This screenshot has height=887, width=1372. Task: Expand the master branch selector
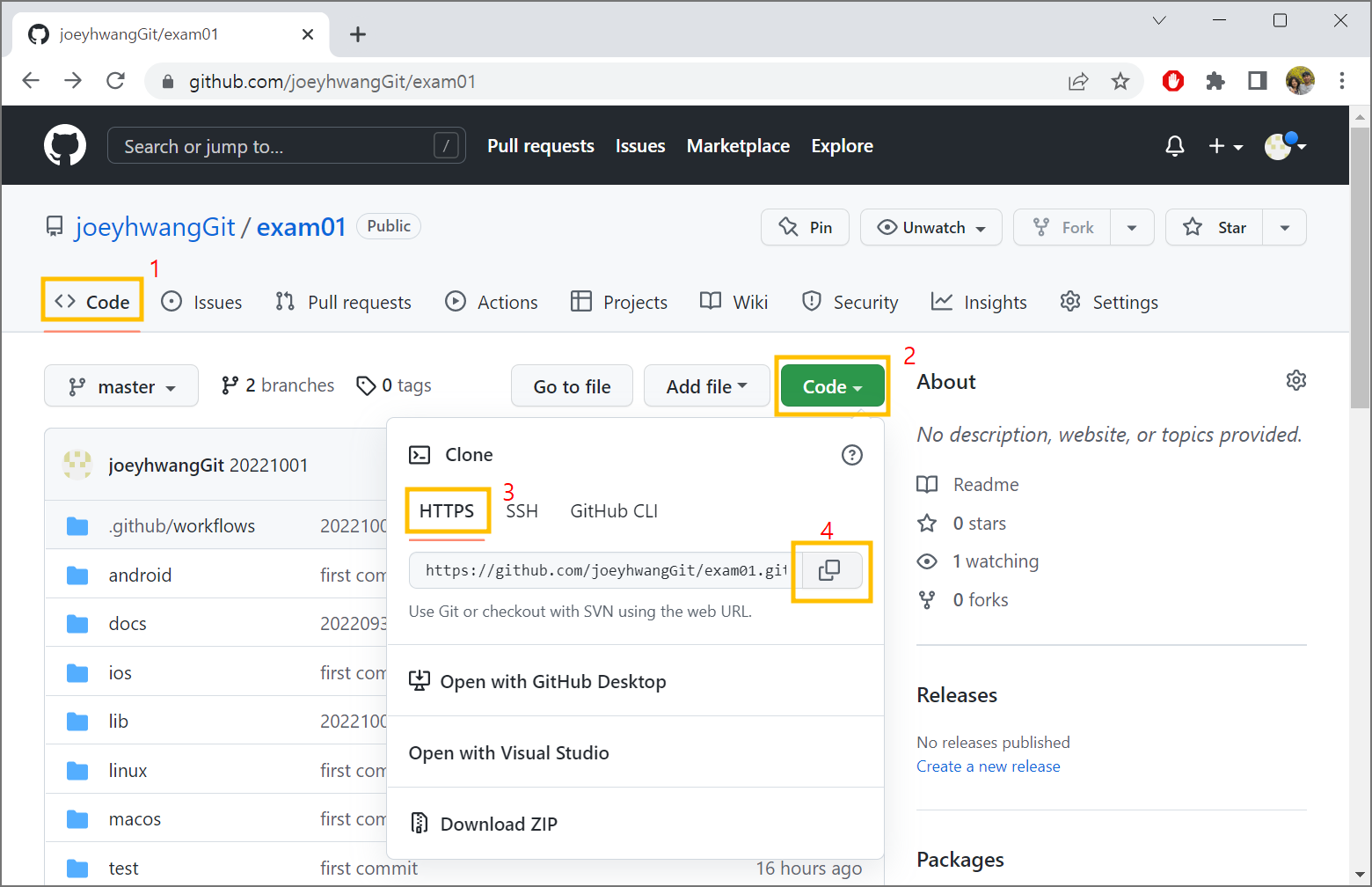click(x=121, y=386)
